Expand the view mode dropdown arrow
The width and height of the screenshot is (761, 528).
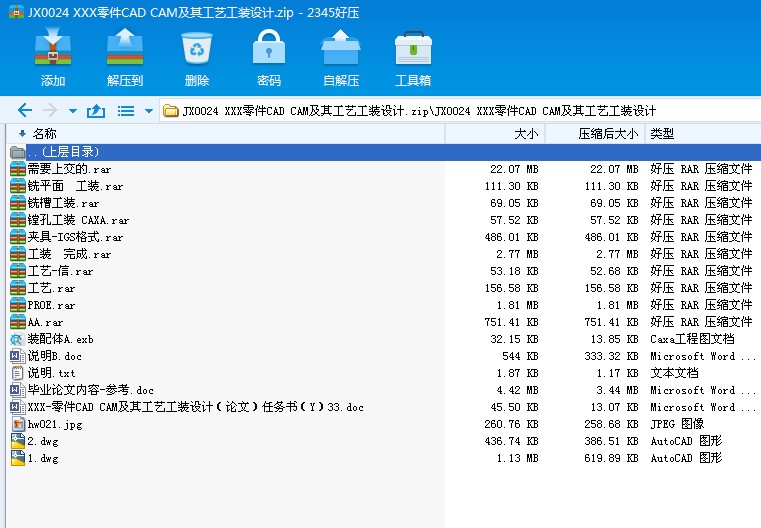click(149, 111)
